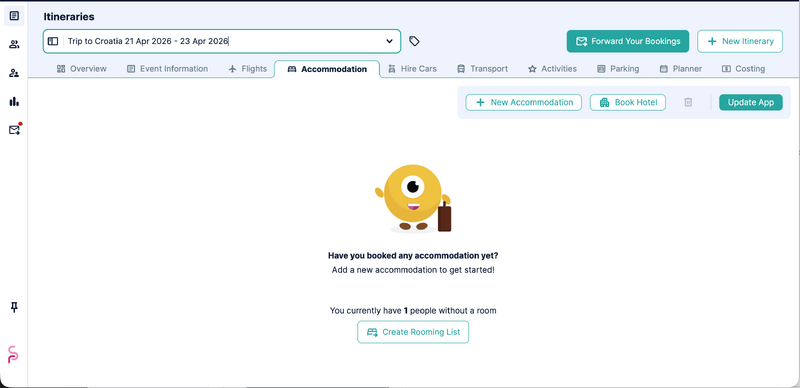Click the Book Hotel button
The width and height of the screenshot is (800, 388).
tap(628, 102)
